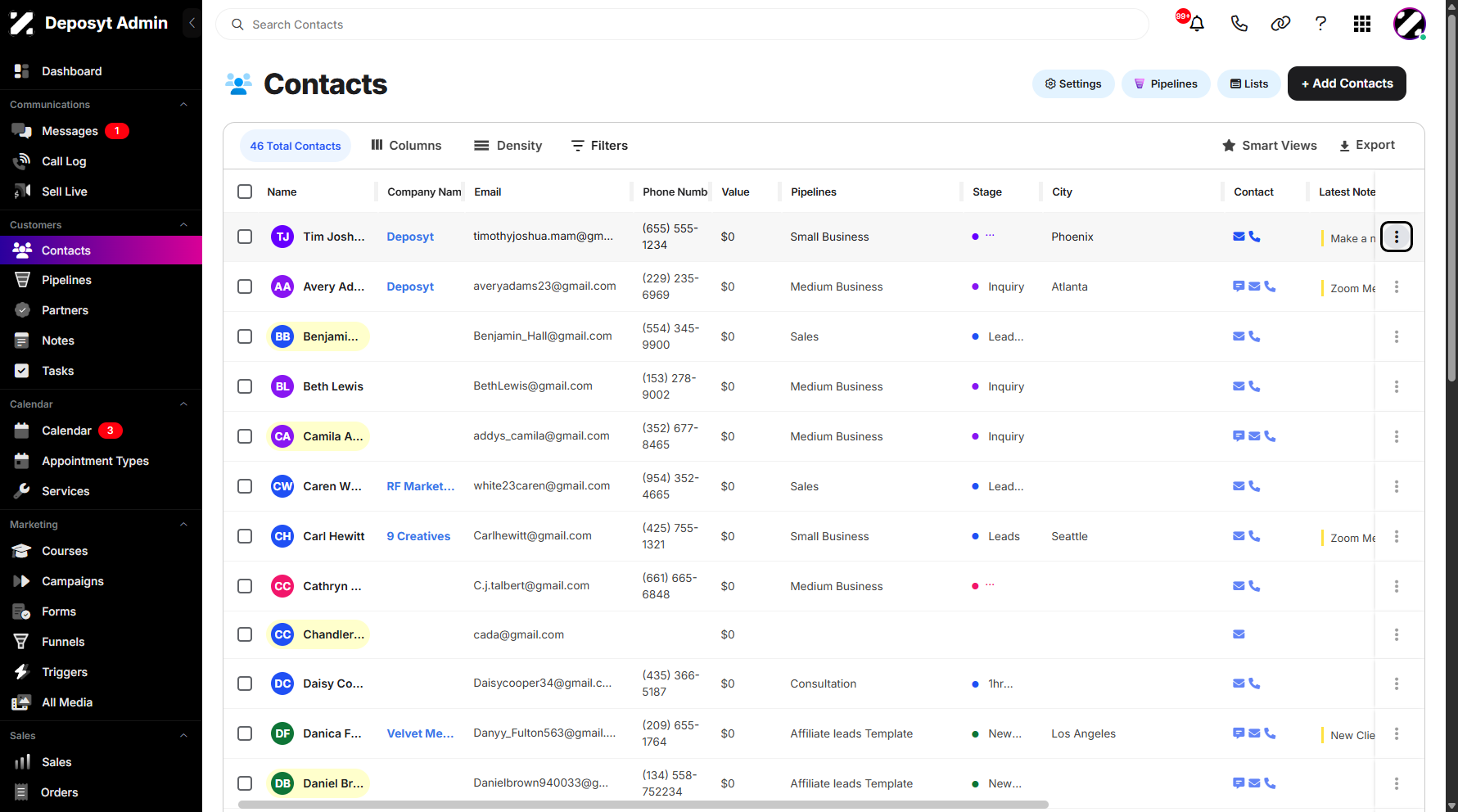Call Danica F via phone icon
This screenshot has height=812, width=1458.
tap(1270, 733)
